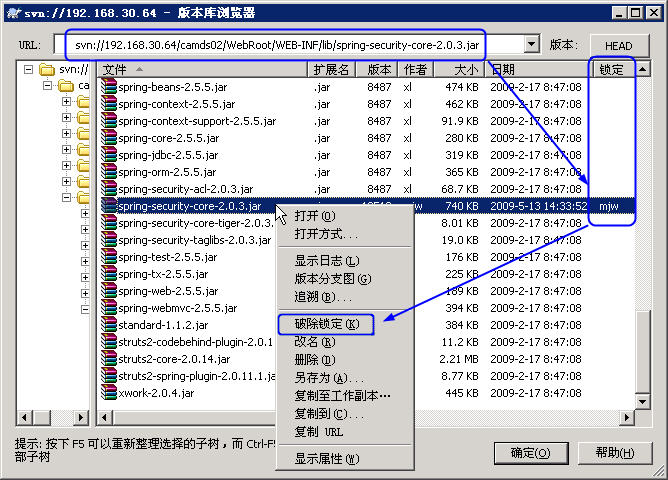The width and height of the screenshot is (668, 480).
Task: Click the spring-security-acl-2.0.3.jar archive icon
Action: pyautogui.click(x=109, y=189)
